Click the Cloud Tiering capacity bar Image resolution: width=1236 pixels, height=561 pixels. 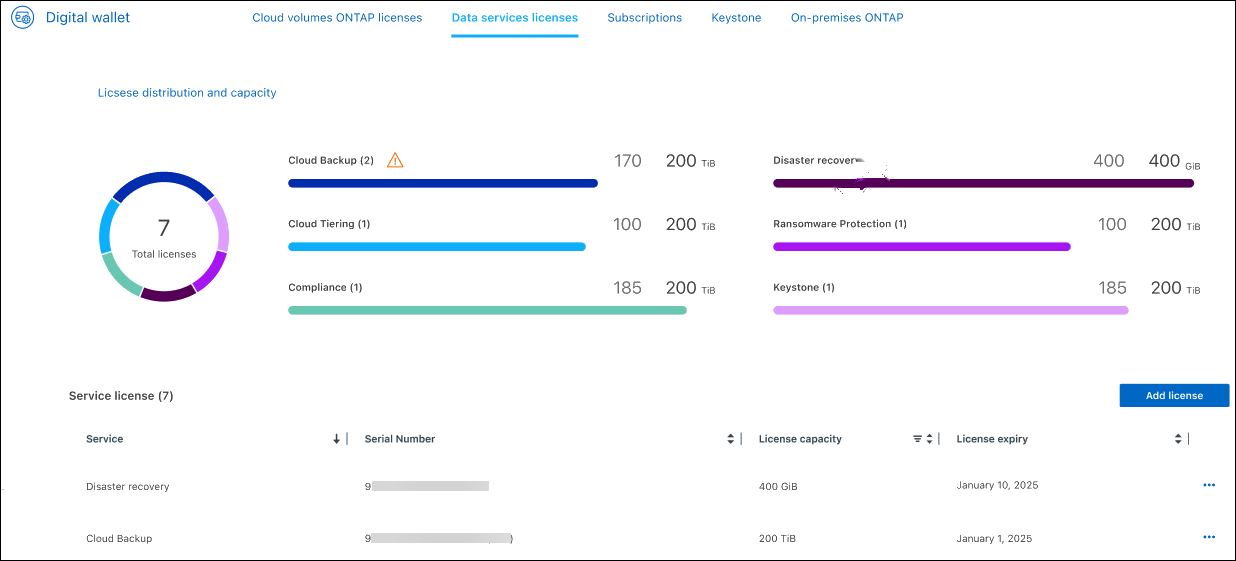click(x=436, y=246)
